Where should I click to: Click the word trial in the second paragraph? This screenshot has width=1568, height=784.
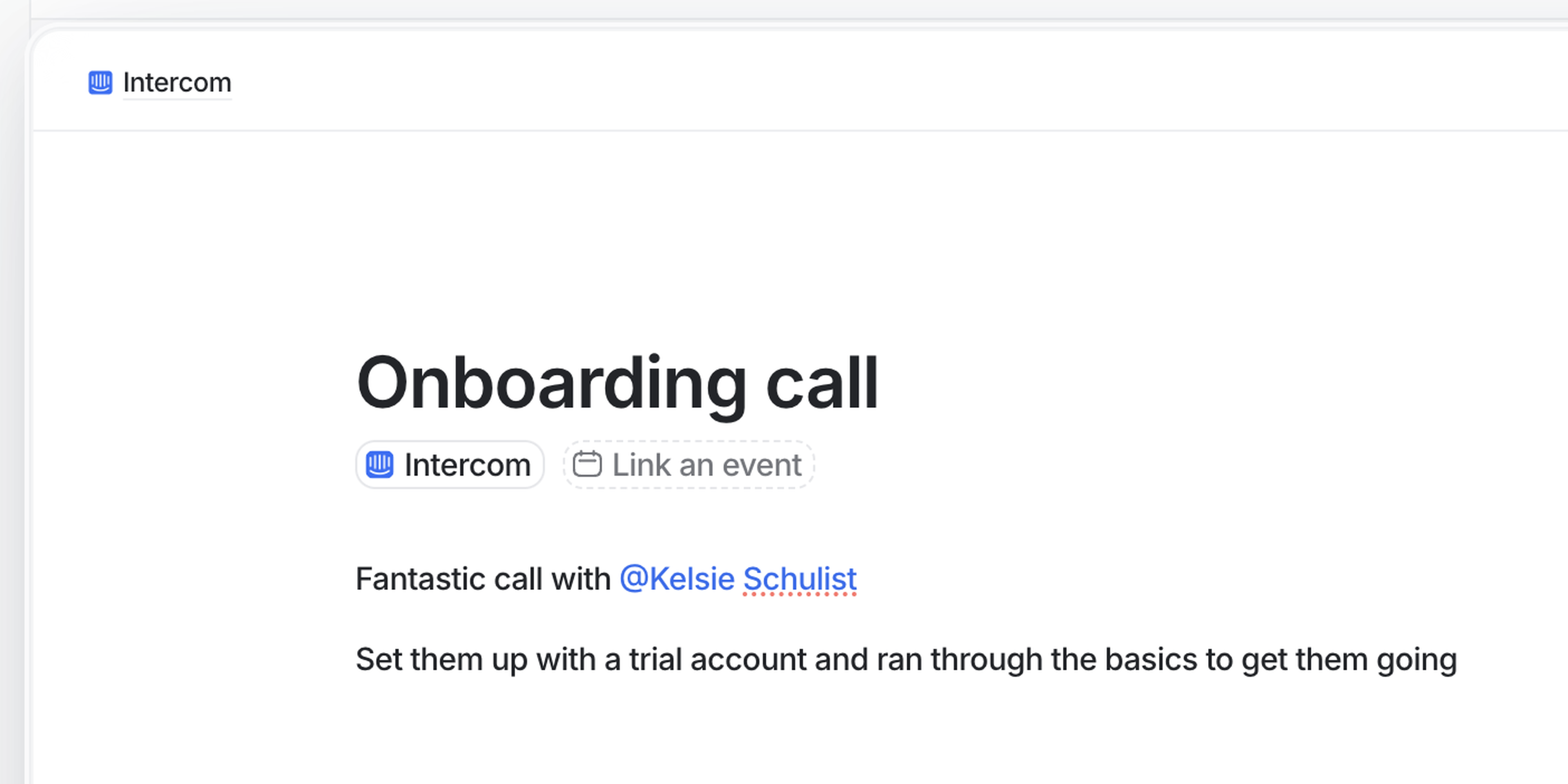click(655, 659)
